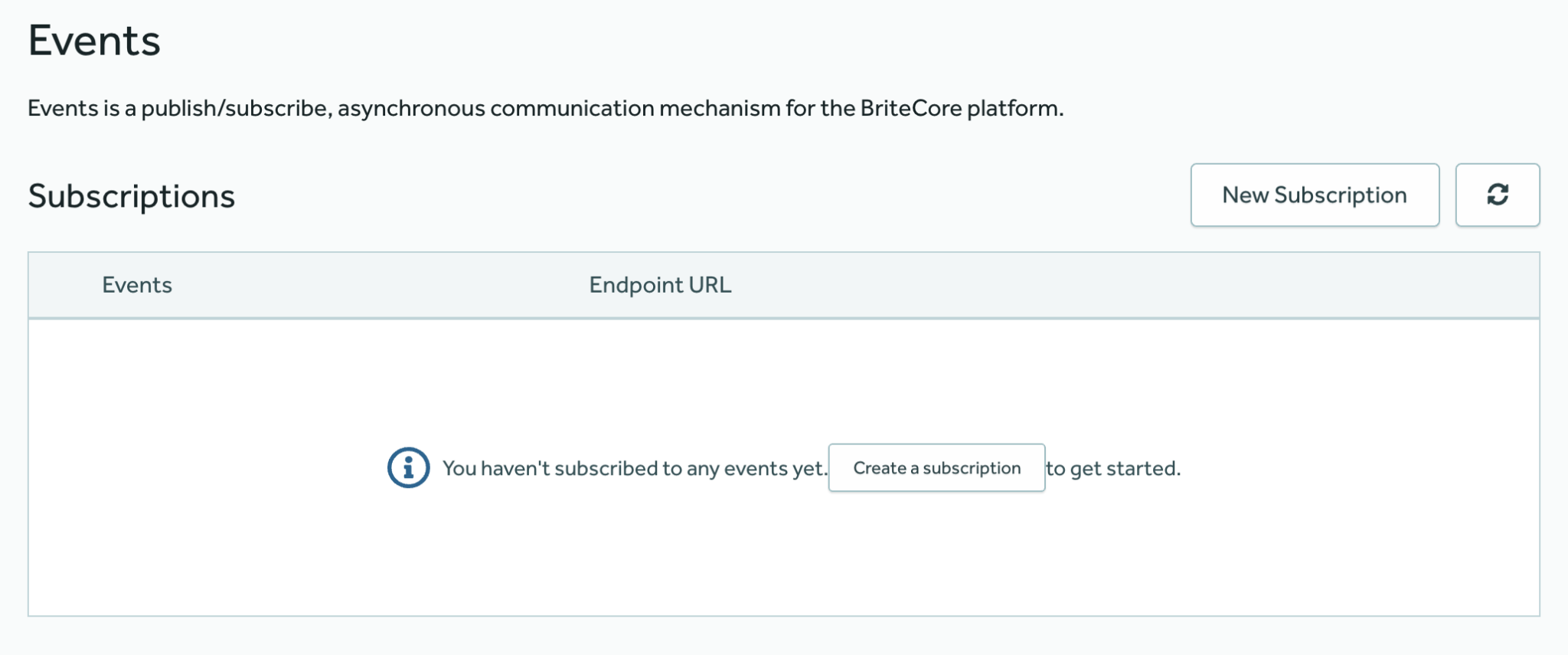Click the word "asynchronous" in the description
The width and height of the screenshot is (1568, 655).
click(x=411, y=108)
